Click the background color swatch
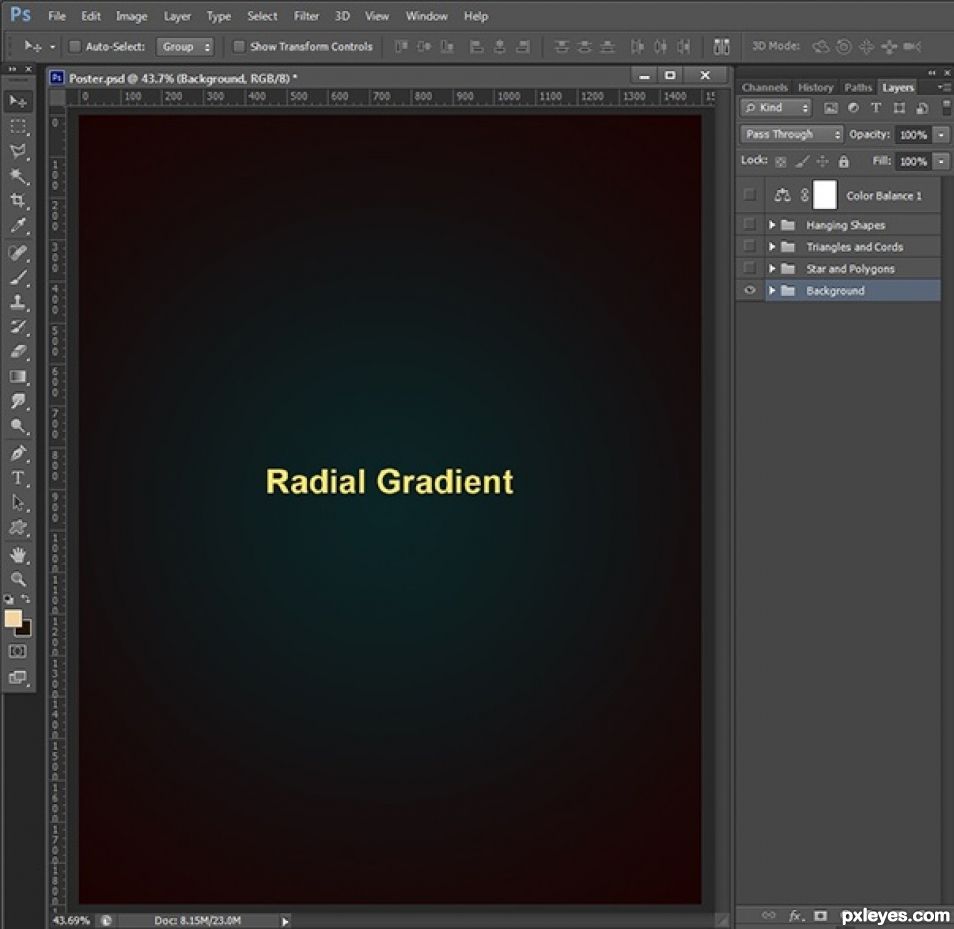Viewport: 954px width, 929px height. [x=26, y=631]
